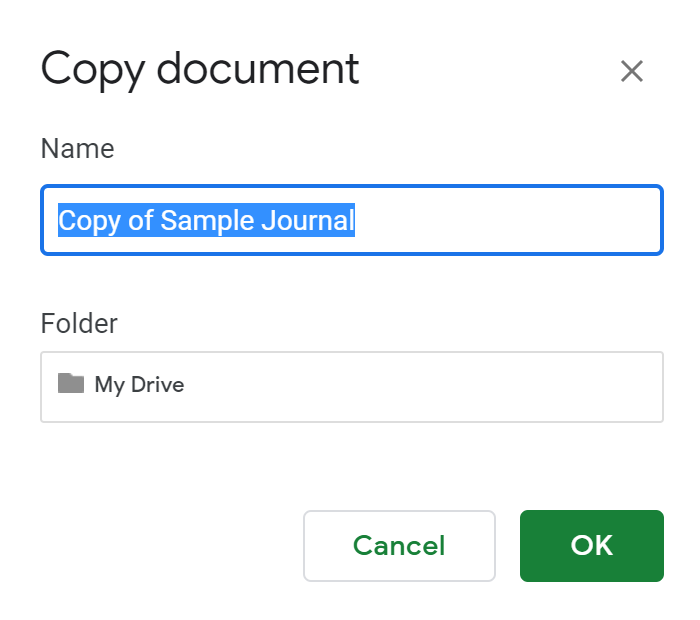Click the "Folder" field label
700x620 pixels.
pyautogui.click(x=79, y=323)
